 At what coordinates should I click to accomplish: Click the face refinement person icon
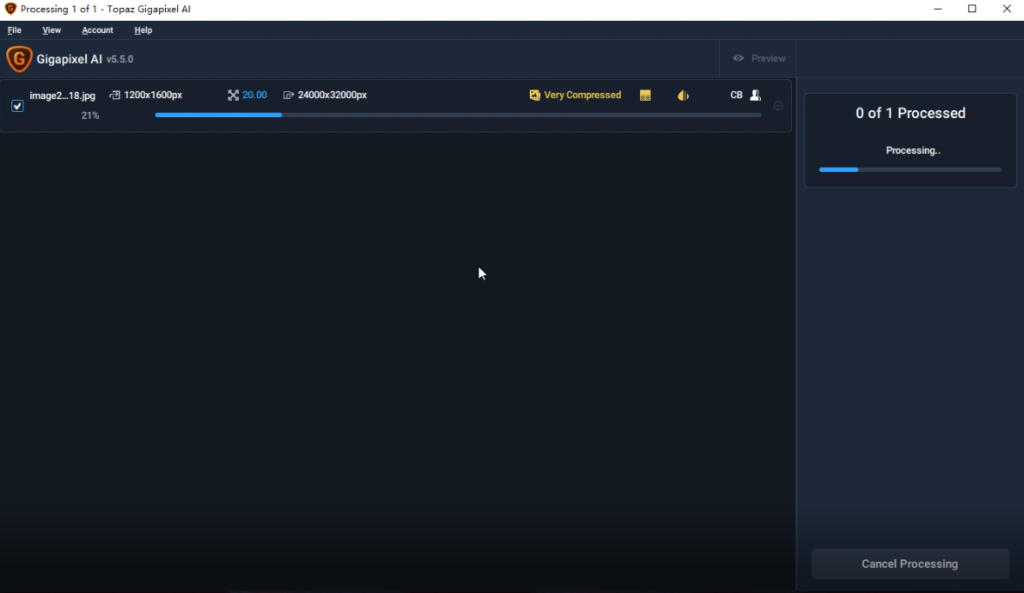756,95
